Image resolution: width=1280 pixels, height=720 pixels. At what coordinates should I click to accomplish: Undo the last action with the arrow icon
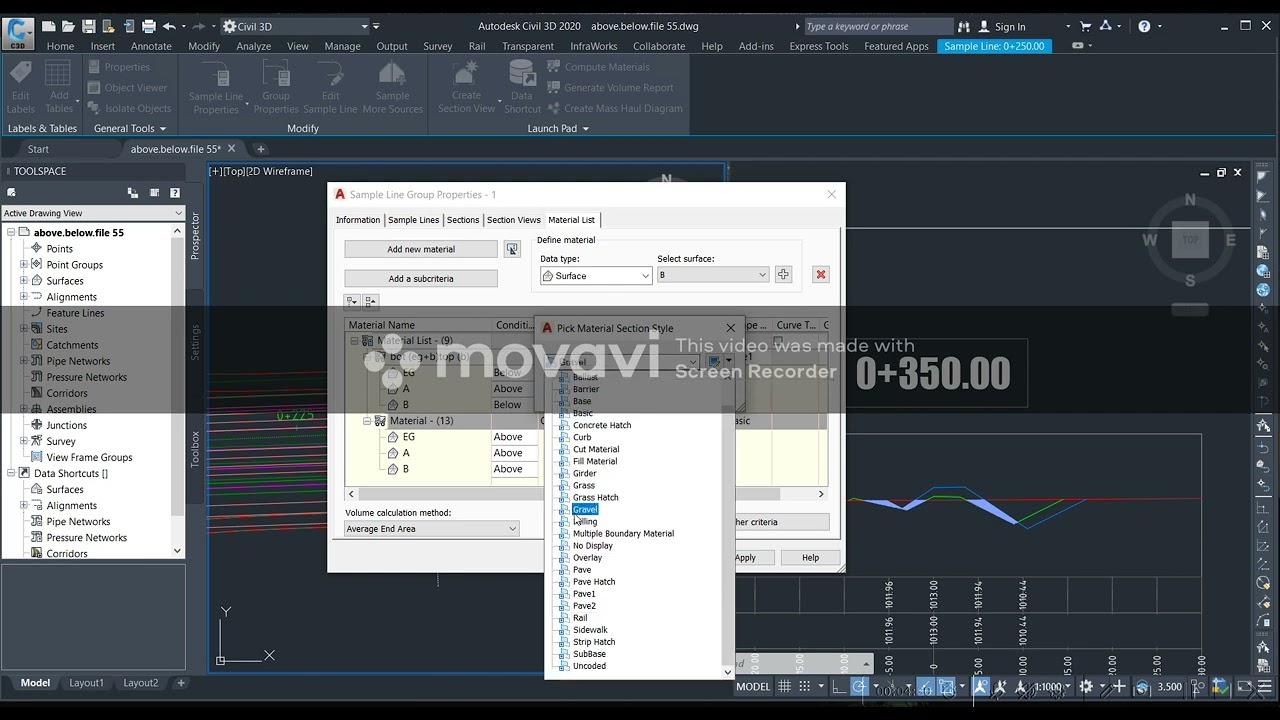tap(169, 26)
